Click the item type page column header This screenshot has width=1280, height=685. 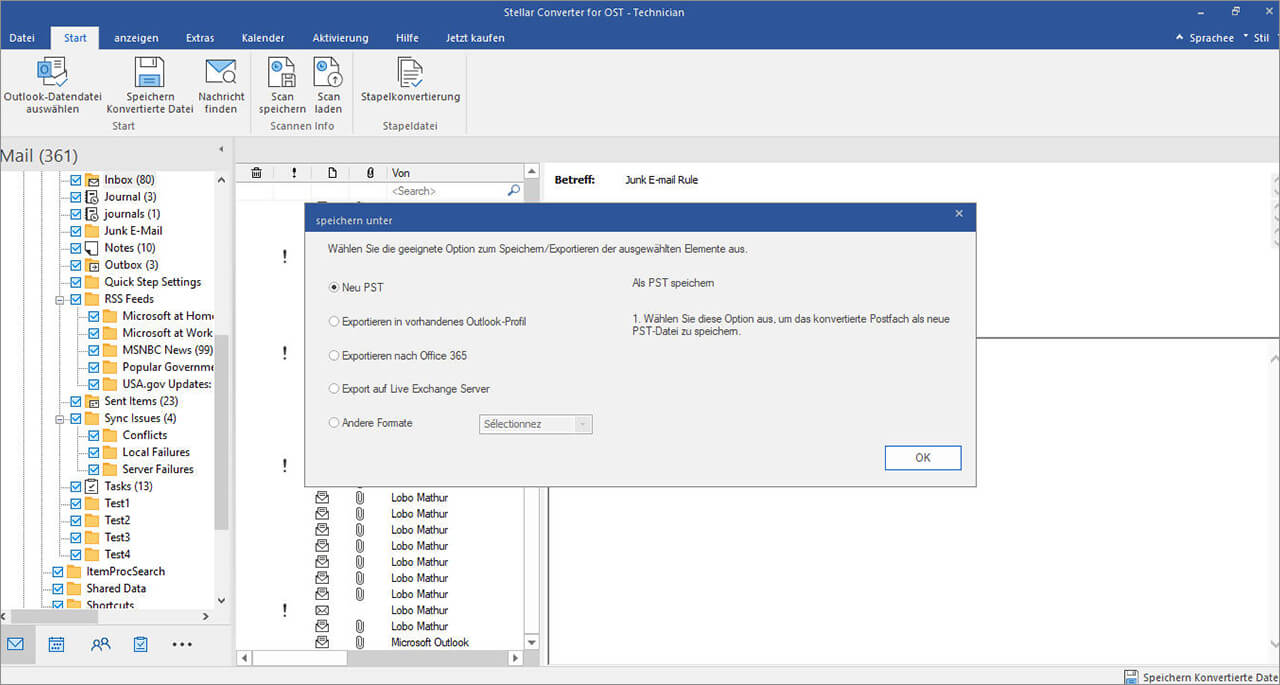click(x=332, y=173)
